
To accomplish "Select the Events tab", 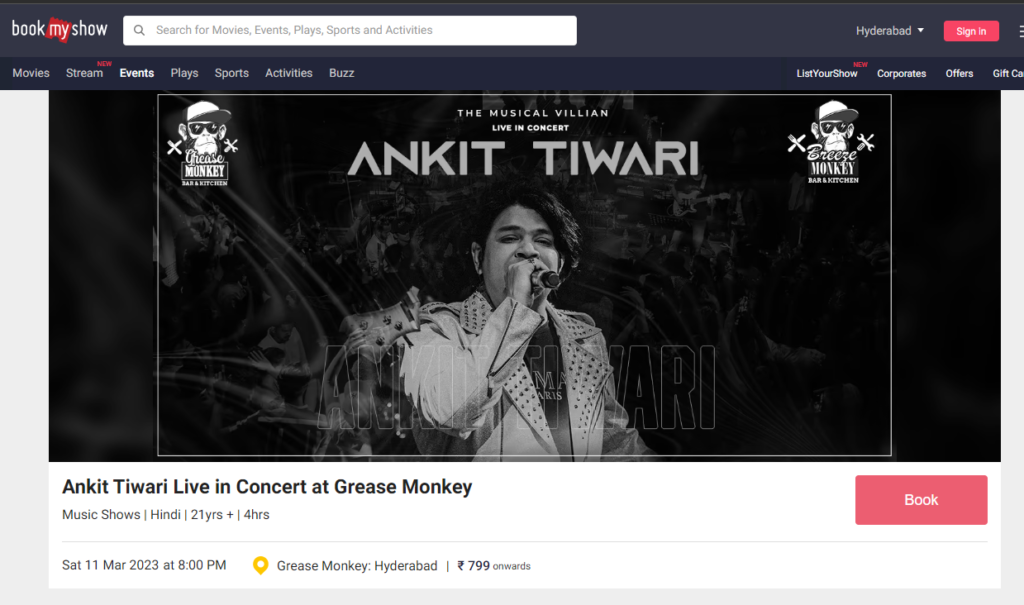I will (136, 73).
